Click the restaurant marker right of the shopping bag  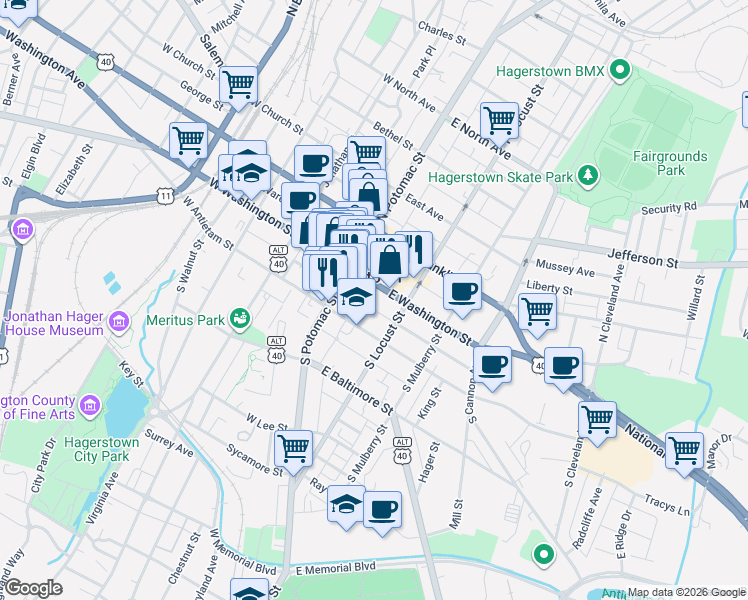pos(418,250)
